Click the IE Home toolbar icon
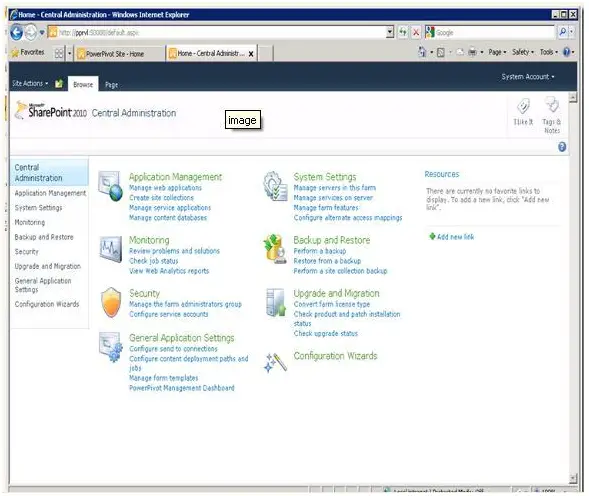The image size is (589, 496). point(422,52)
